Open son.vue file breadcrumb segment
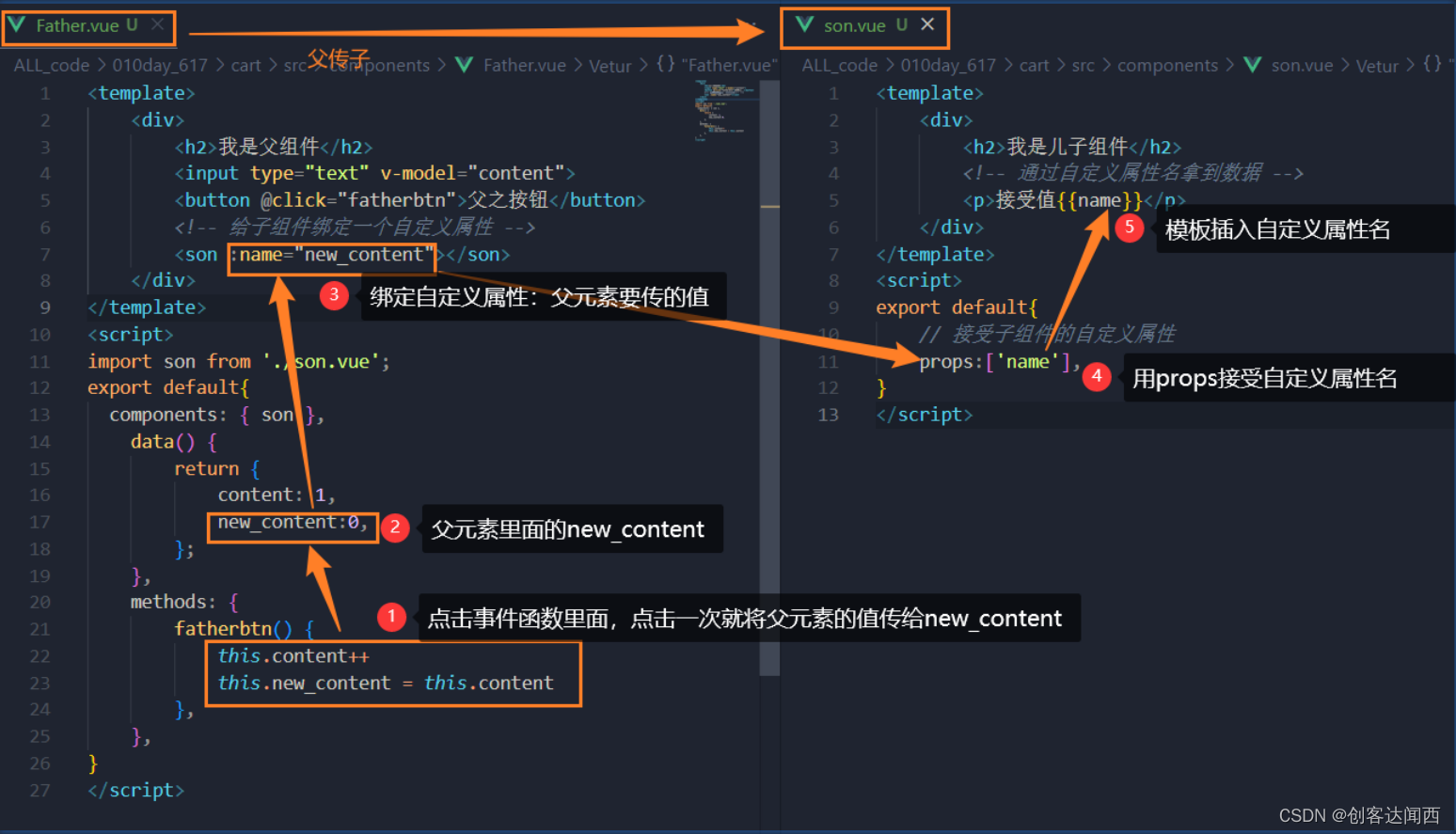This screenshot has height=834, width=1456. [x=1302, y=65]
